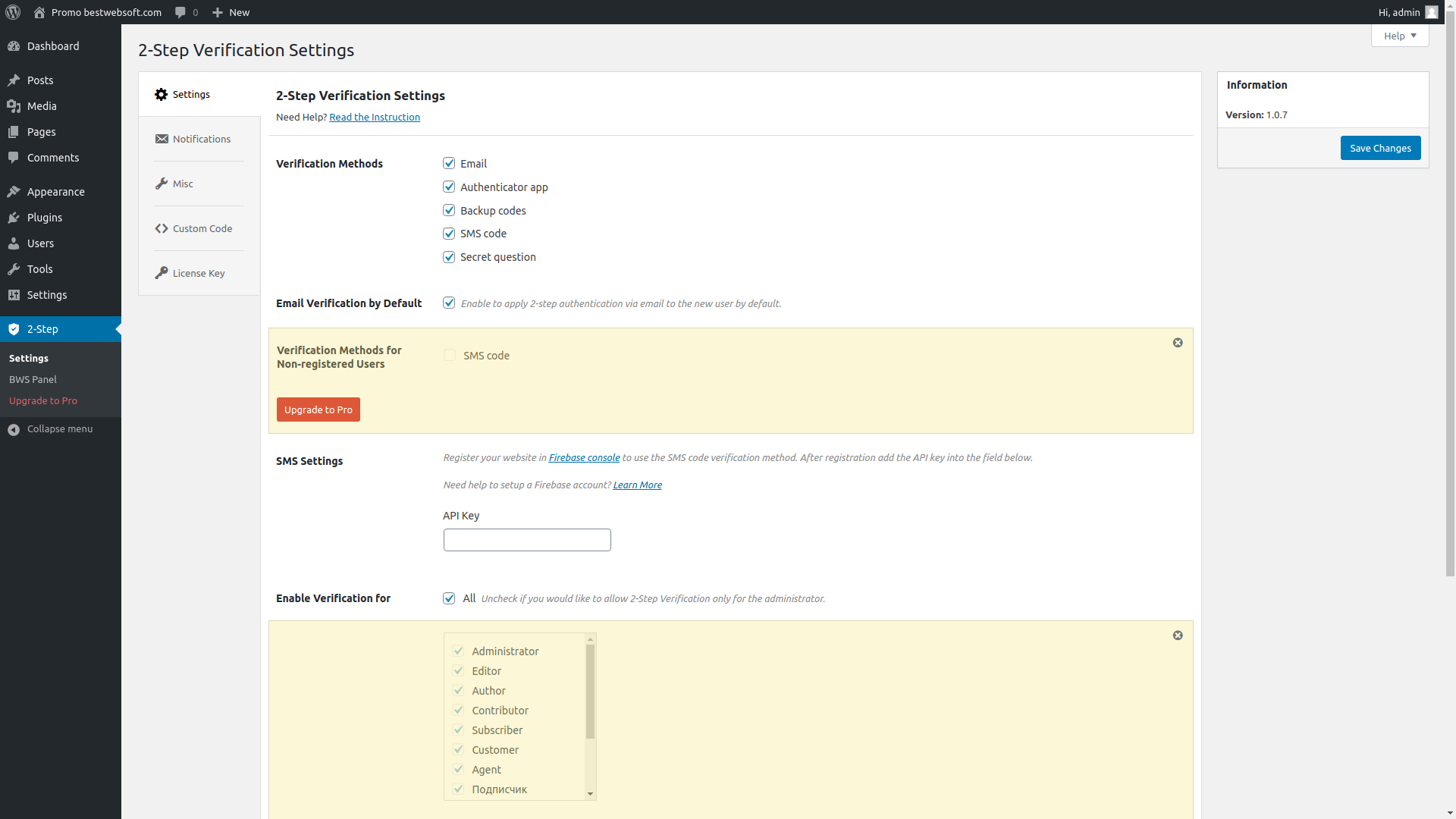Screen dimensions: 1456x819
Task: Toggle the Administrator role checkbox
Action: tap(458, 651)
